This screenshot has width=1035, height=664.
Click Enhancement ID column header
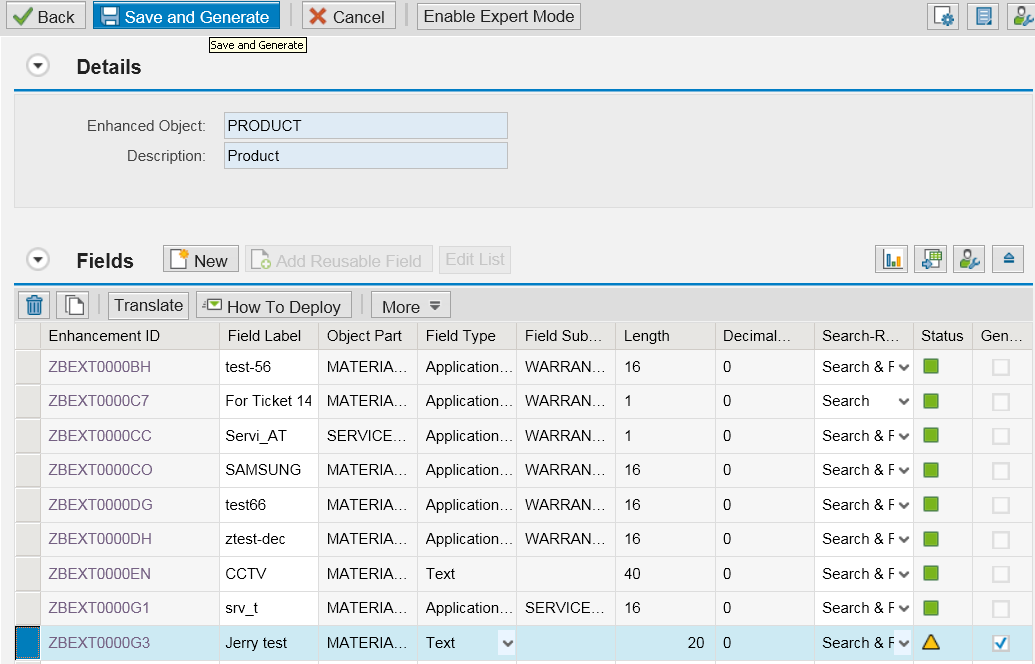click(129, 336)
